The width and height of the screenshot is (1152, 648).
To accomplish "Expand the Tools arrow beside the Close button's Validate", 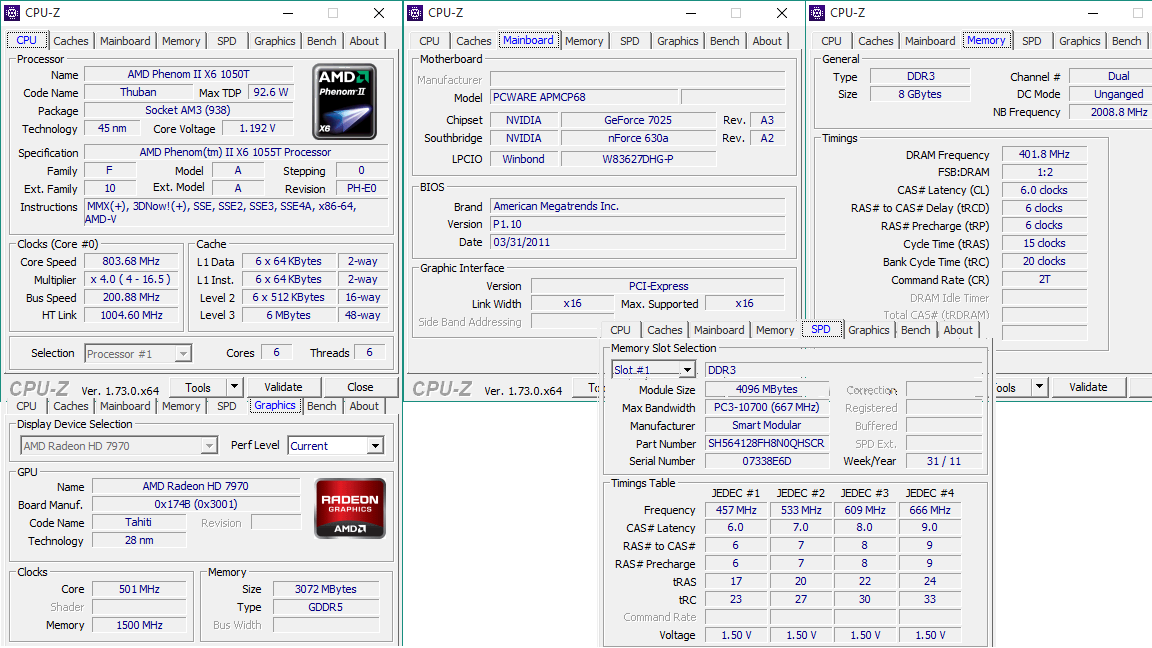I will point(234,386).
